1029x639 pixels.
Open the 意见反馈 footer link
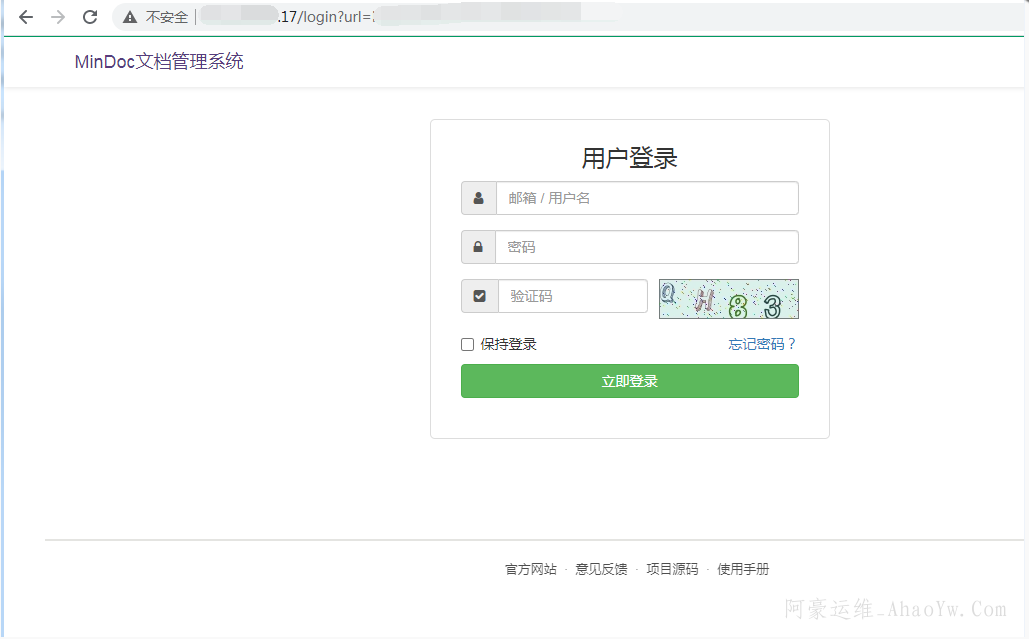point(601,570)
